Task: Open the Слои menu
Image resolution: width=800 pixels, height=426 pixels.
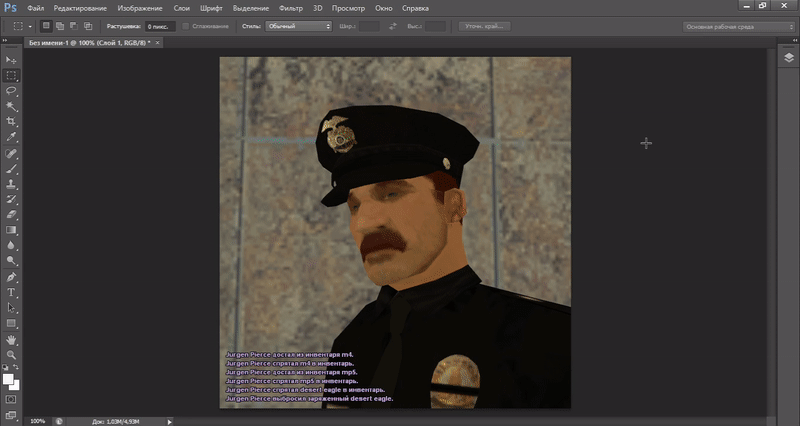Action: [182, 8]
